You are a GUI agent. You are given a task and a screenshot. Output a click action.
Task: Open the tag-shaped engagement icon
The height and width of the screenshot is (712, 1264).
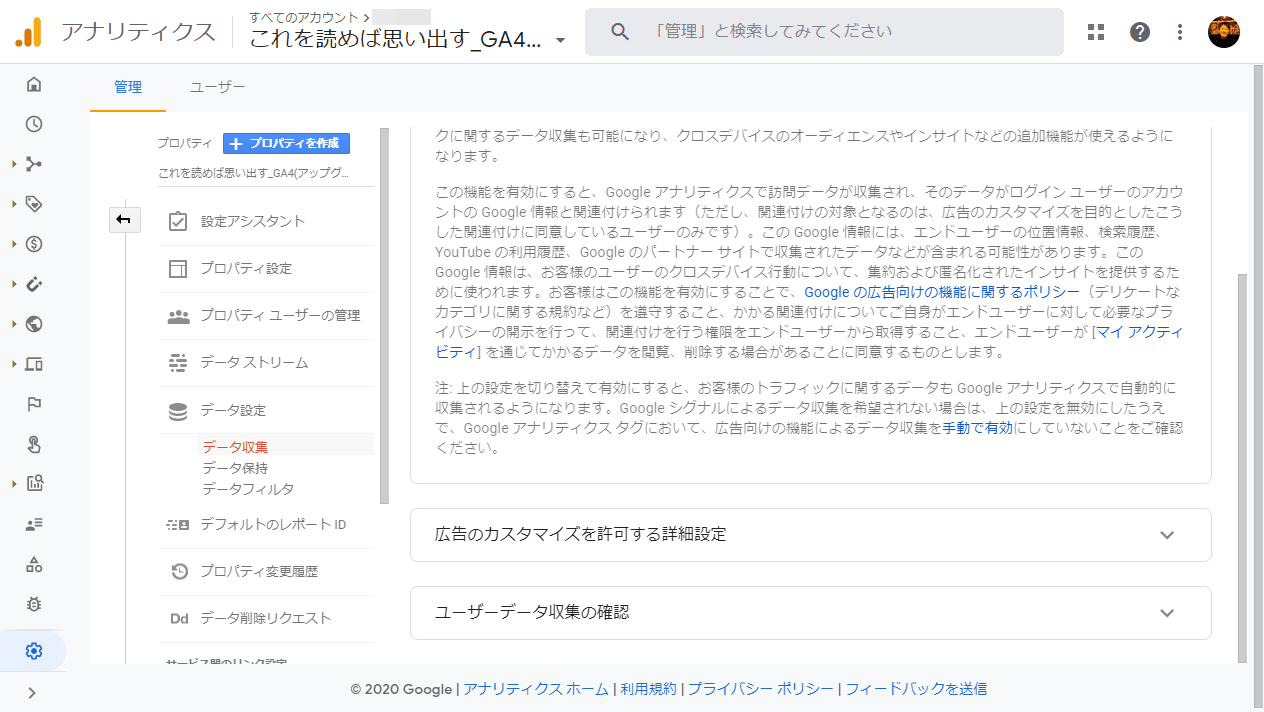coord(34,204)
